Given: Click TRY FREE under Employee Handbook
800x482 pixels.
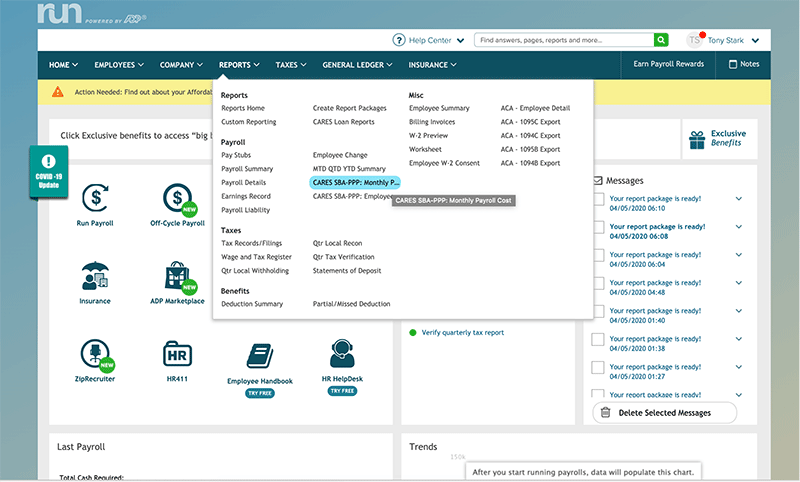Looking at the screenshot, I should [260, 393].
